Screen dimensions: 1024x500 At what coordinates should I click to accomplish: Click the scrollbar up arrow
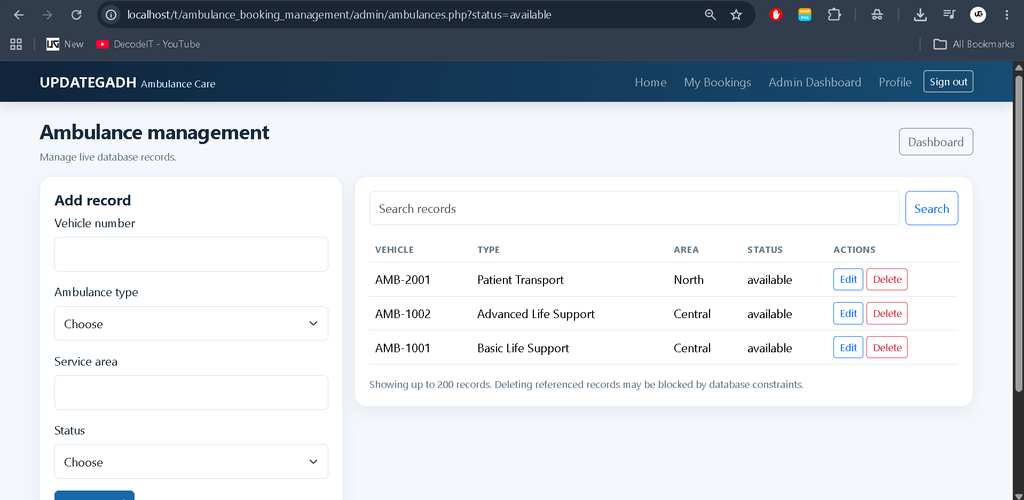click(1017, 67)
